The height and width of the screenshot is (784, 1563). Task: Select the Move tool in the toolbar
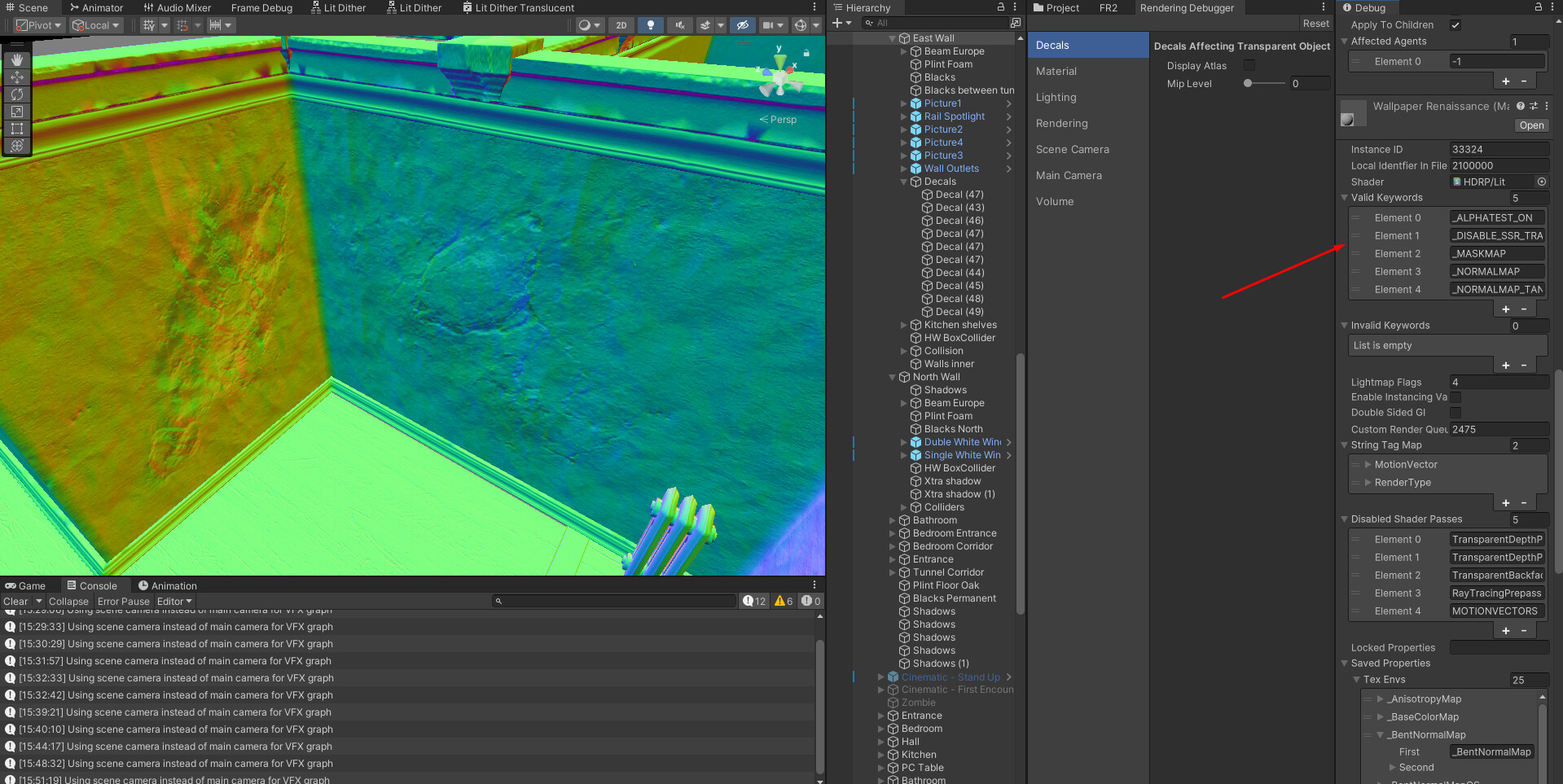coord(17,77)
